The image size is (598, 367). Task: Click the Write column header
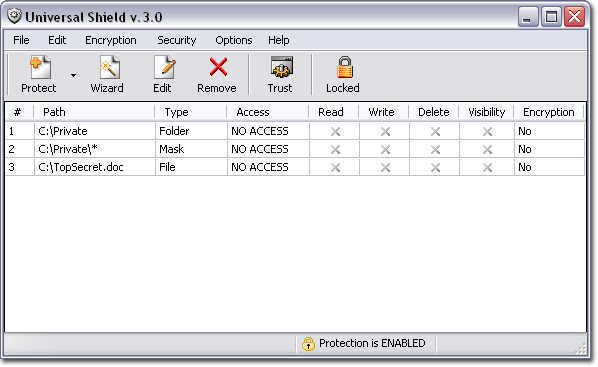coord(384,112)
